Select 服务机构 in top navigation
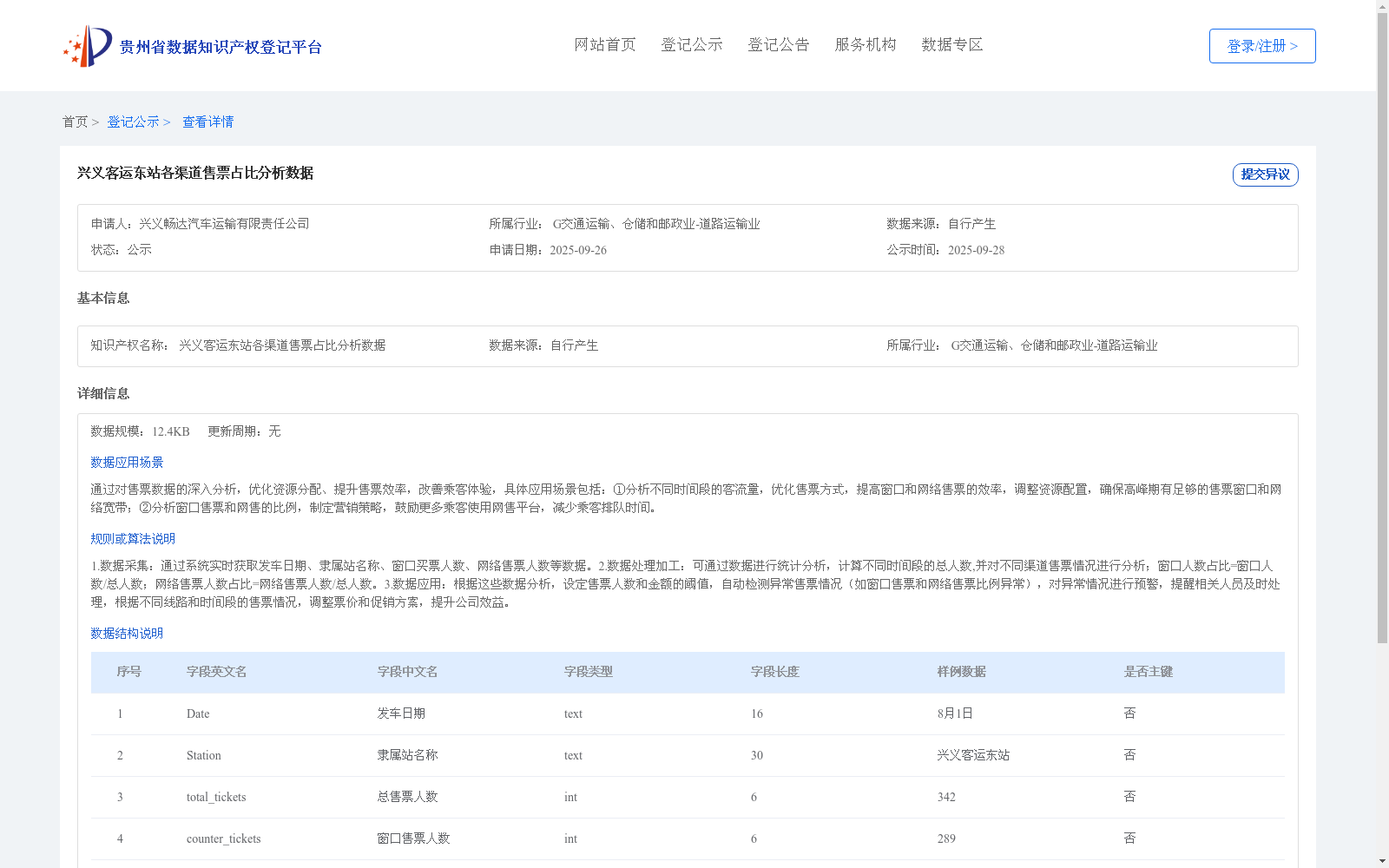Screen dimensions: 1389x868 coord(866,44)
